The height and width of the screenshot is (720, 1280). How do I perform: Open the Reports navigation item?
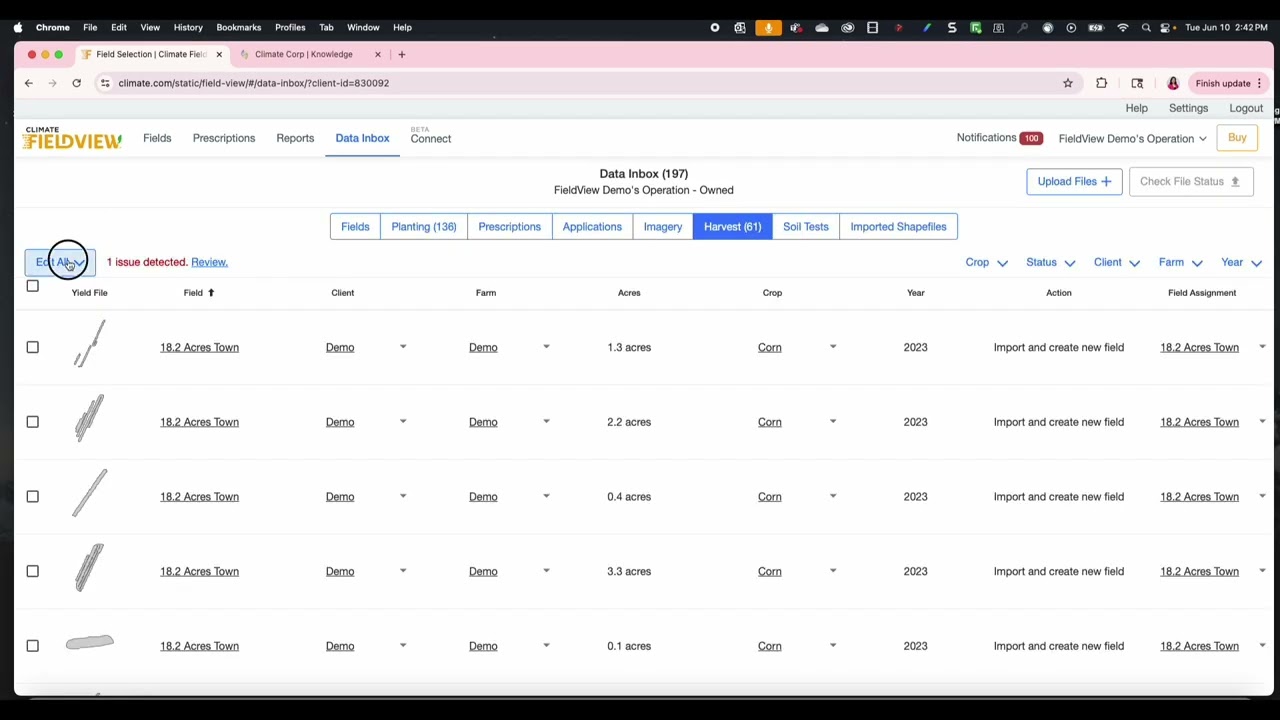point(295,138)
